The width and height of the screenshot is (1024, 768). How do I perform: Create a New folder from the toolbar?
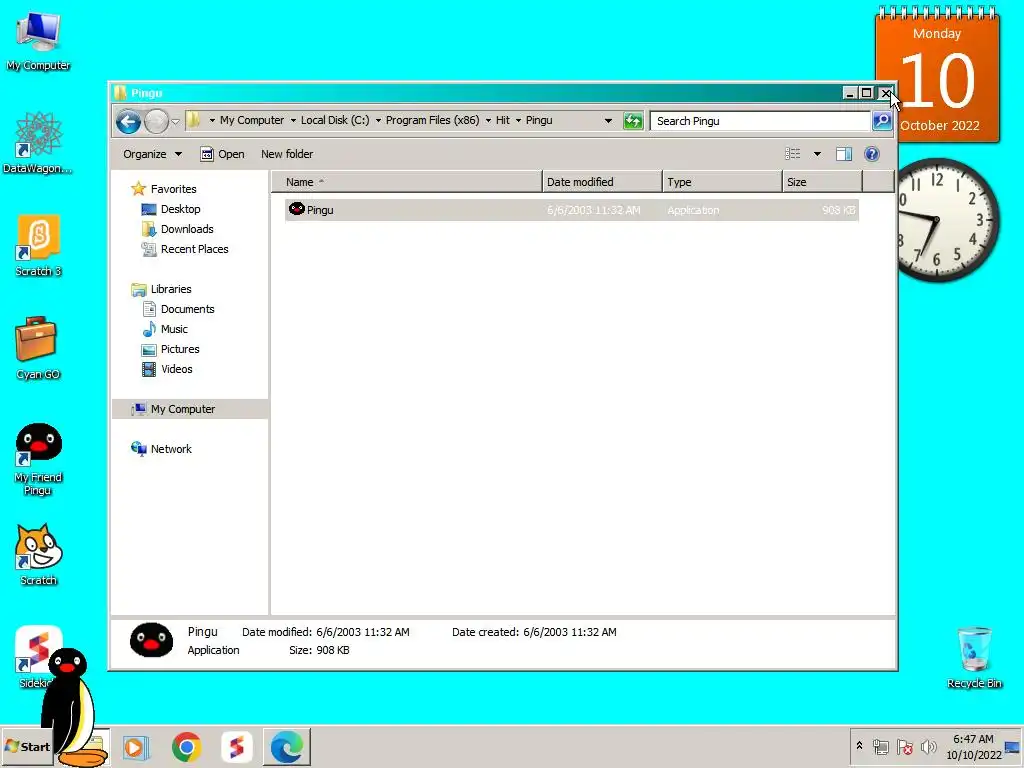287,154
